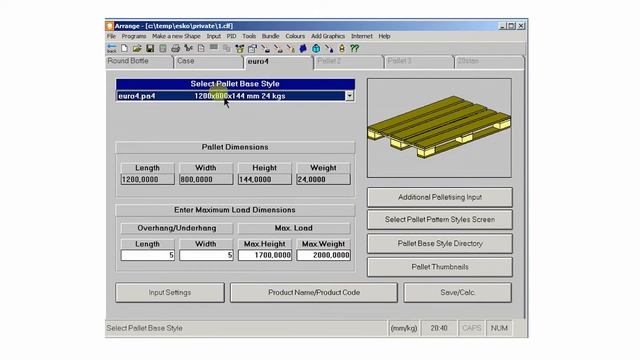This screenshot has width=640, height=360.
Task: Open the File menu
Action: point(111,36)
